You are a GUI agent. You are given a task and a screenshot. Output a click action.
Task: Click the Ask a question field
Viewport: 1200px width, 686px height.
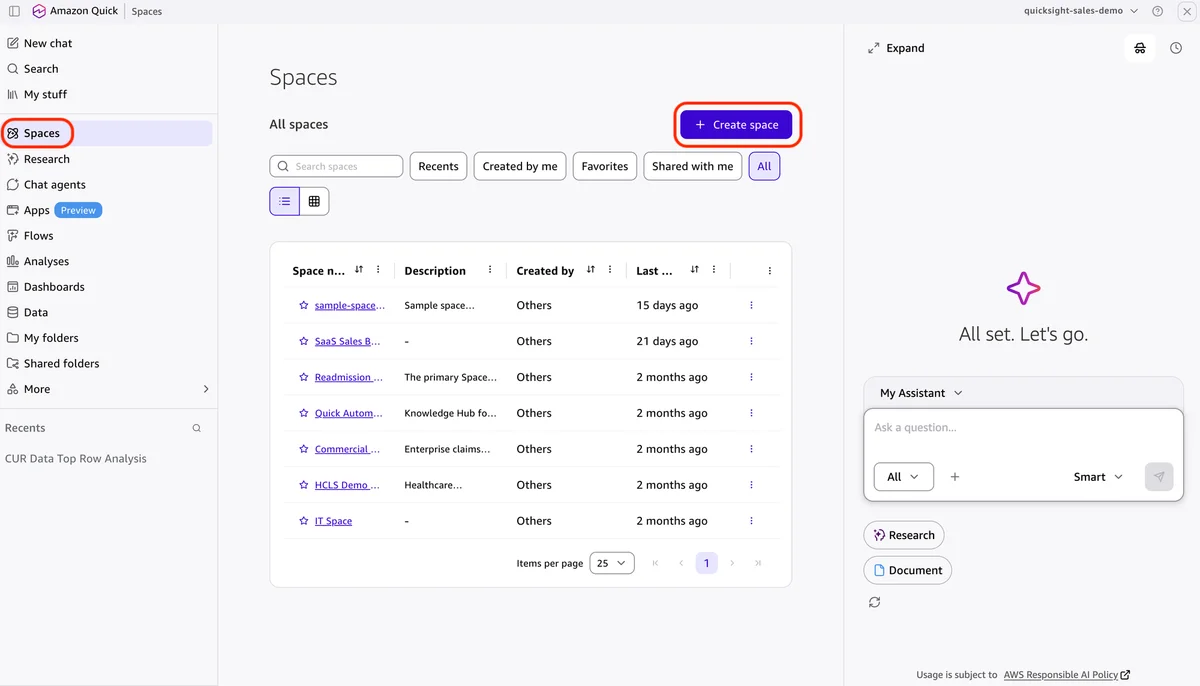pos(1023,428)
